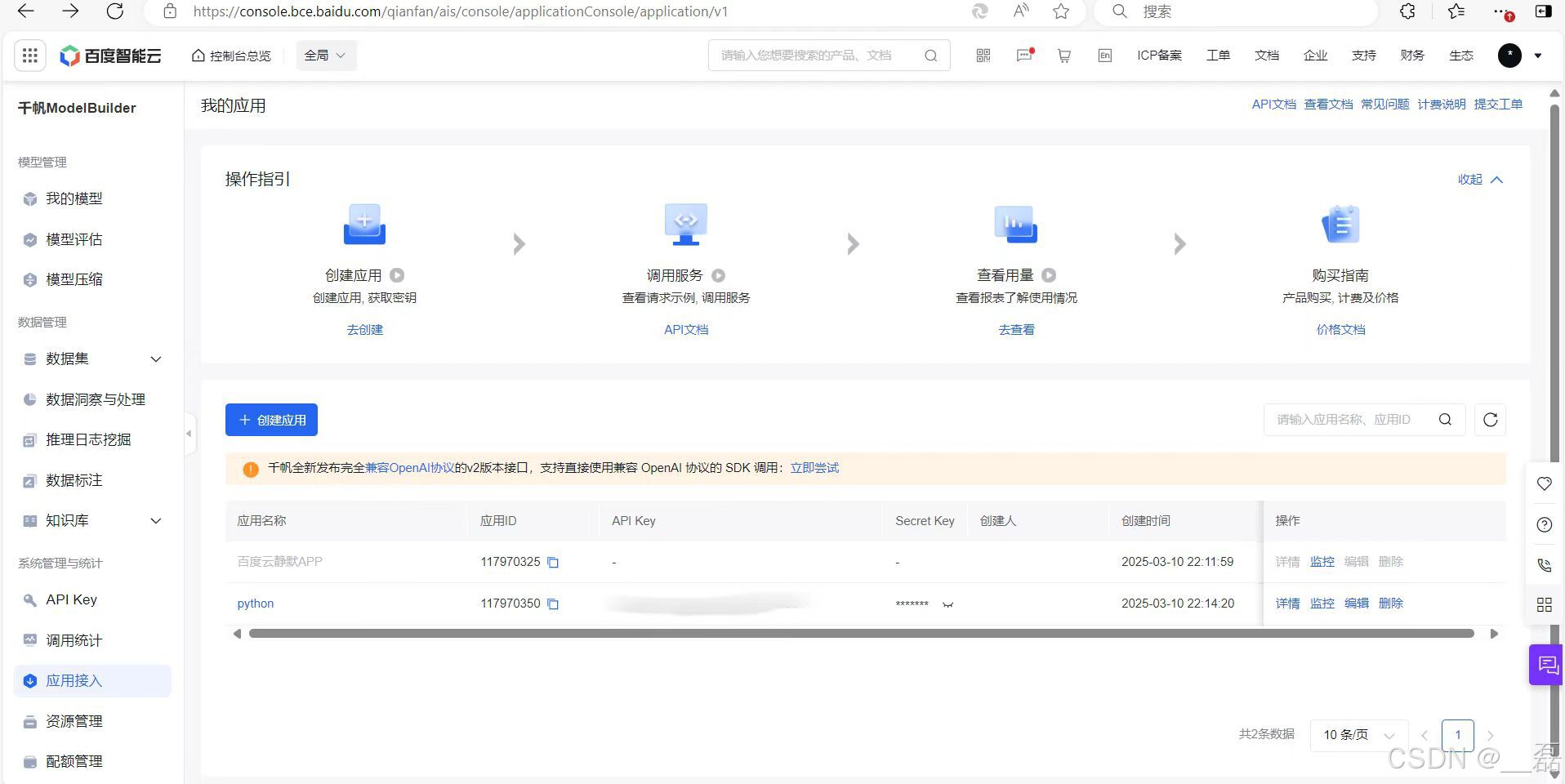Open the 兼容OpenAI协议 link
The height and width of the screenshot is (784, 1565).
[x=409, y=468]
